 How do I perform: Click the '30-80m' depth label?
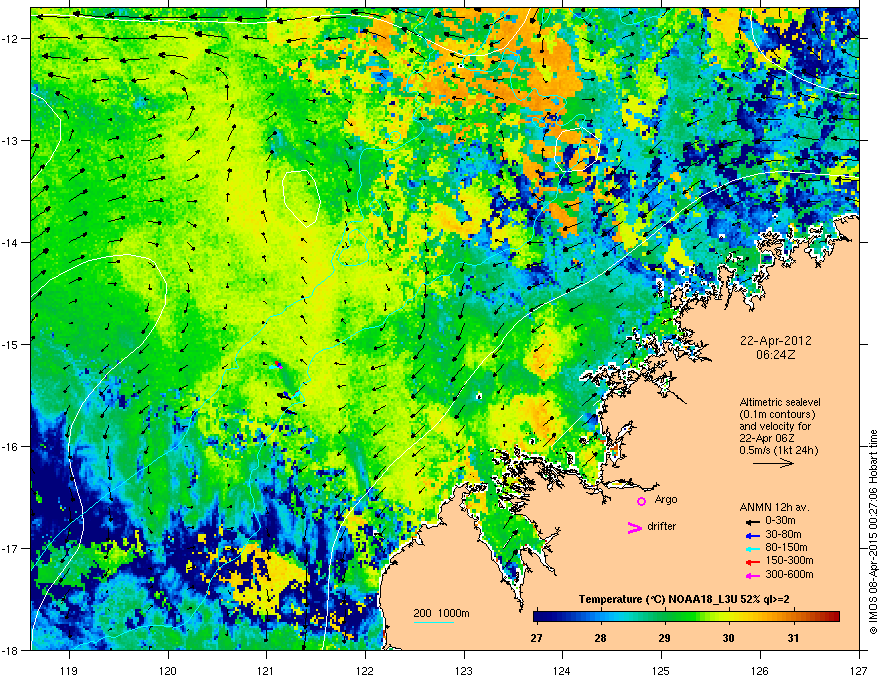[x=783, y=534]
